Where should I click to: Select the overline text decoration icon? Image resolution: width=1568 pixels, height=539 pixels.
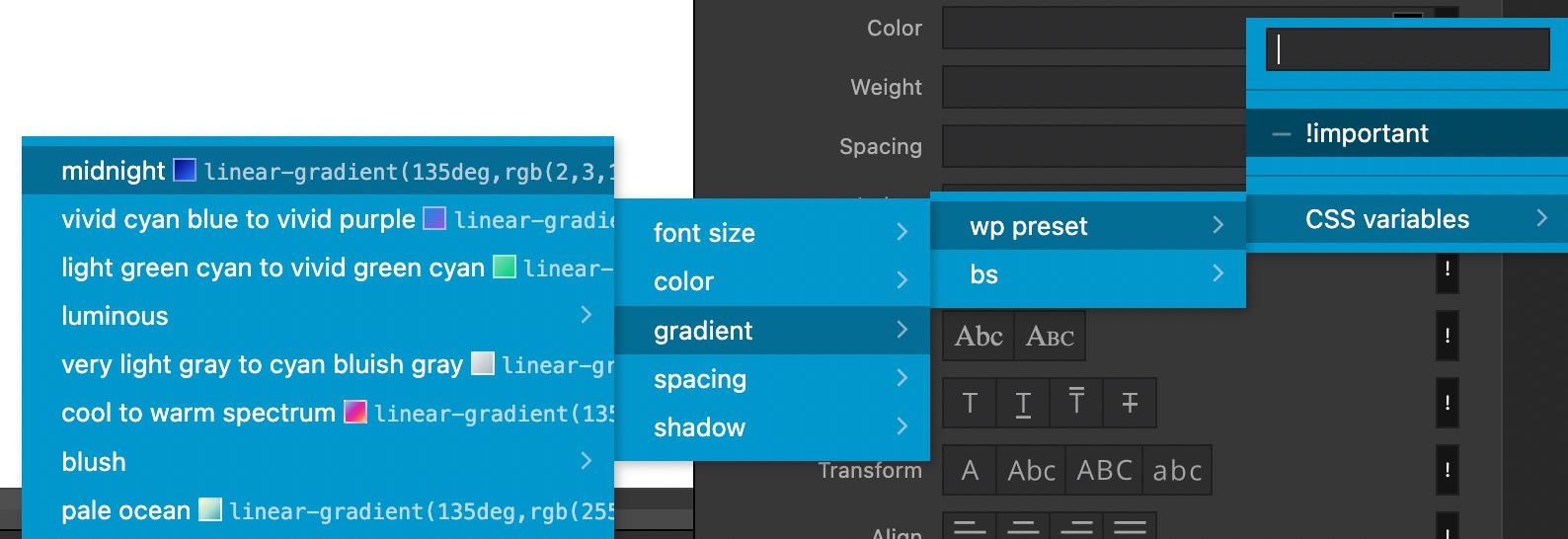tap(1076, 402)
